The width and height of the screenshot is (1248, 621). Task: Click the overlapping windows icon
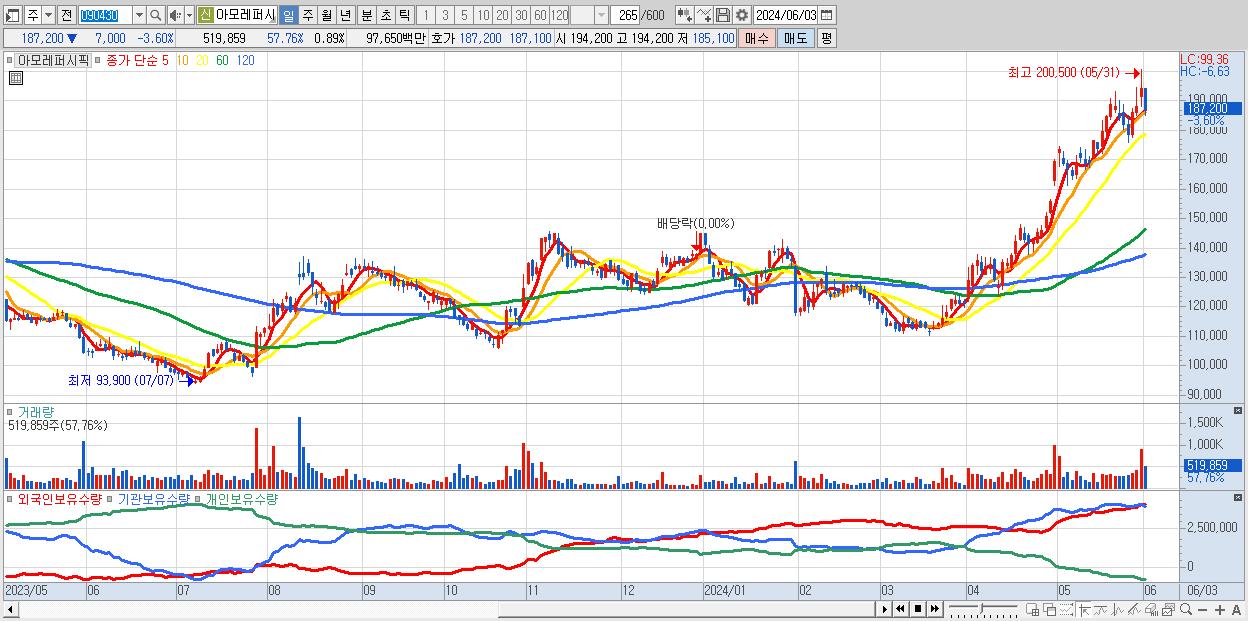(x=1050, y=610)
